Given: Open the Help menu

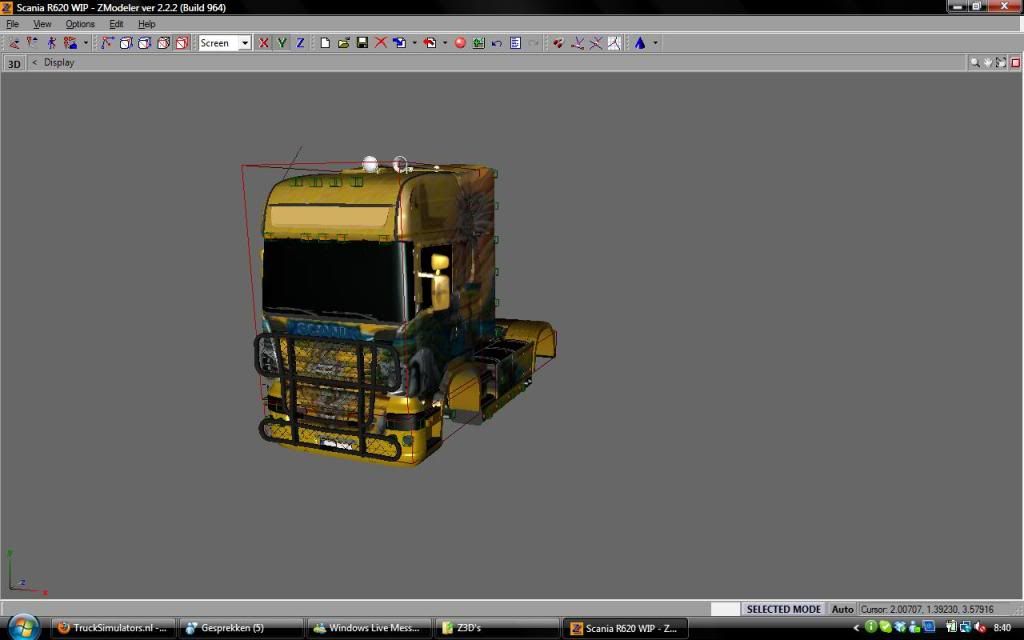Looking at the screenshot, I should coord(146,24).
